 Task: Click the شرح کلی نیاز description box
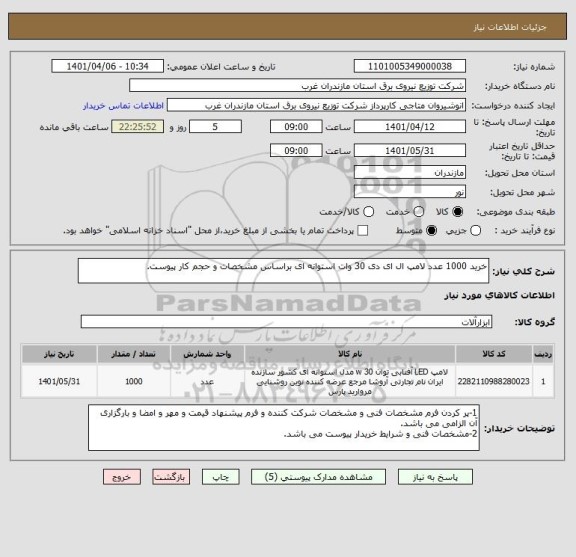point(283,271)
